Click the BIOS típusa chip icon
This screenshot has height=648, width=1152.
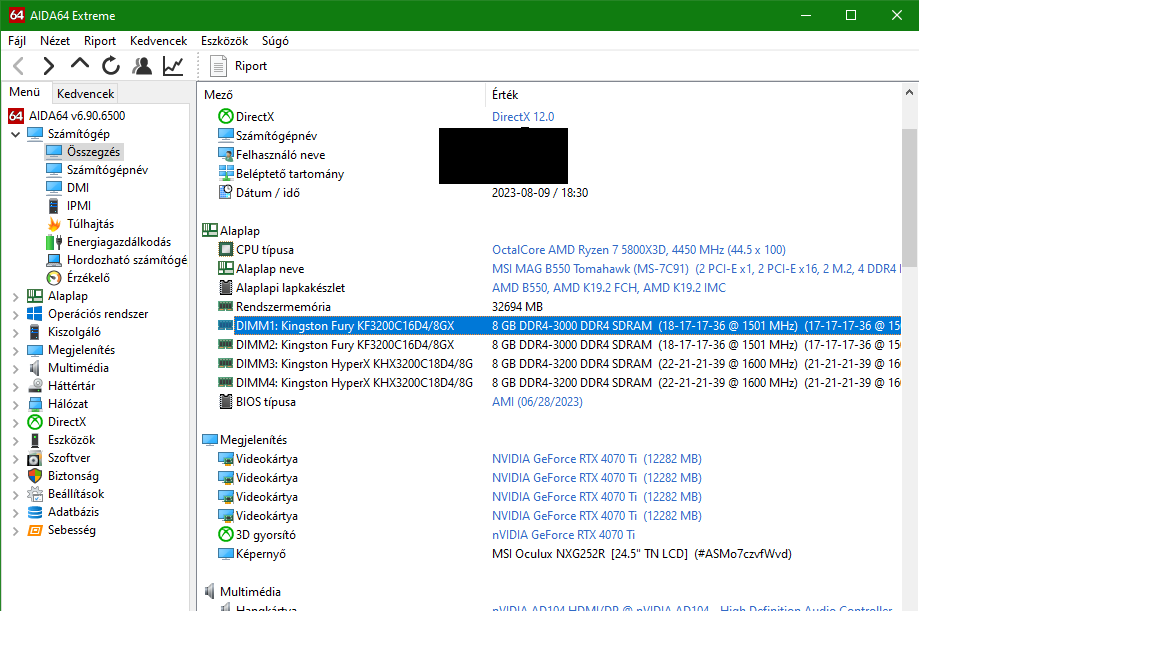coord(226,402)
